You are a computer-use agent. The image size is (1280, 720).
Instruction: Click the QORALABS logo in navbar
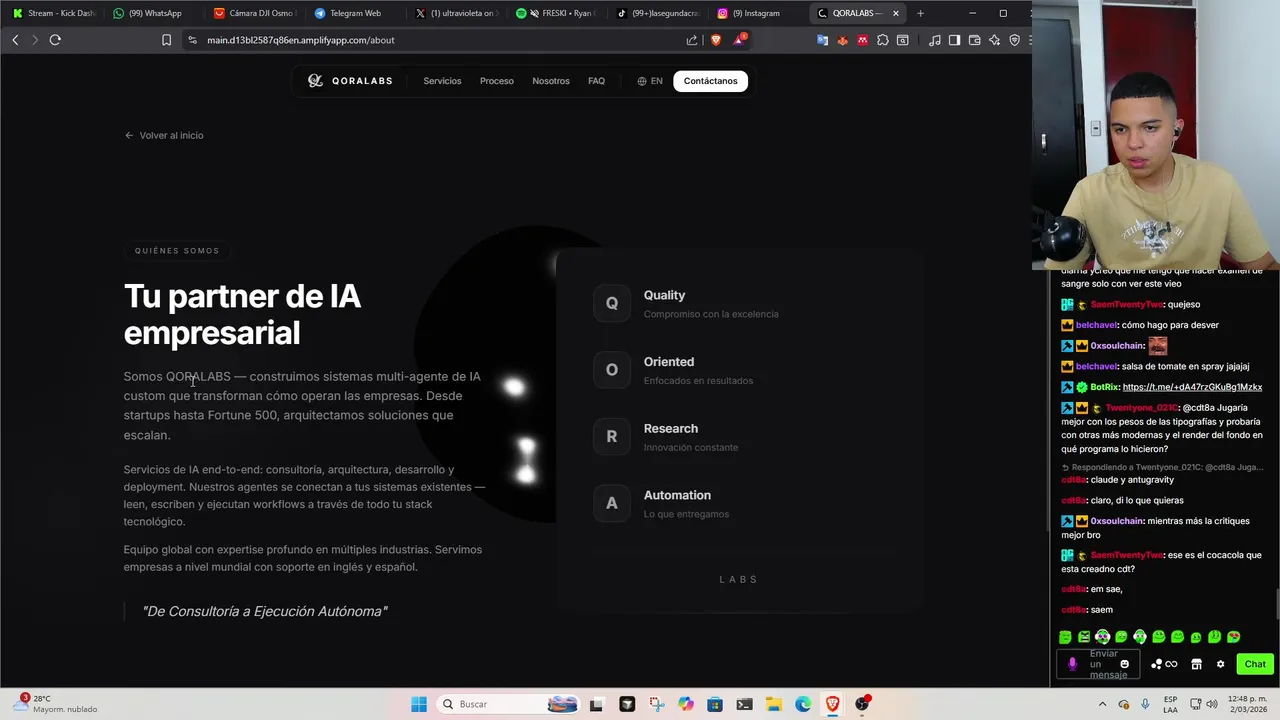tap(350, 81)
